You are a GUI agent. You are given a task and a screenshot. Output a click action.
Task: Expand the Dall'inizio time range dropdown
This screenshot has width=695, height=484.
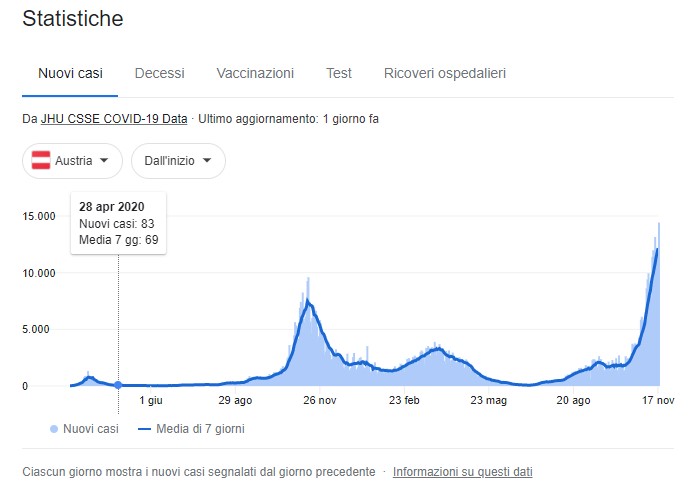[x=178, y=161]
